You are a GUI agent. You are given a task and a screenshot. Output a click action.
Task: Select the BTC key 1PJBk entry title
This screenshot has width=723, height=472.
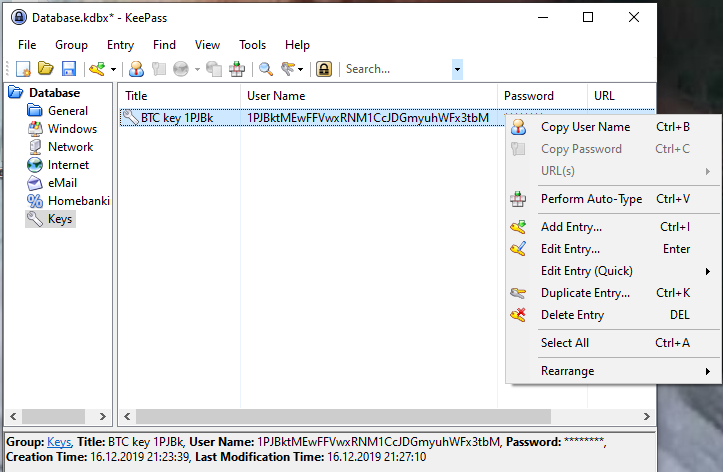point(177,118)
